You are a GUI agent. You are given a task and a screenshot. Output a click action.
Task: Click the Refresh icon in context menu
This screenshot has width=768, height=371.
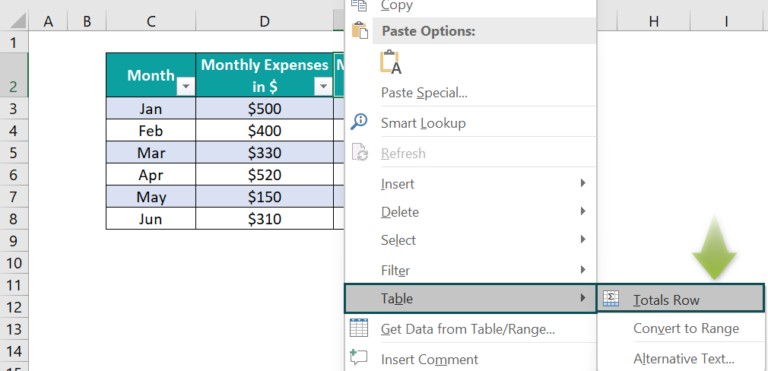[x=360, y=152]
